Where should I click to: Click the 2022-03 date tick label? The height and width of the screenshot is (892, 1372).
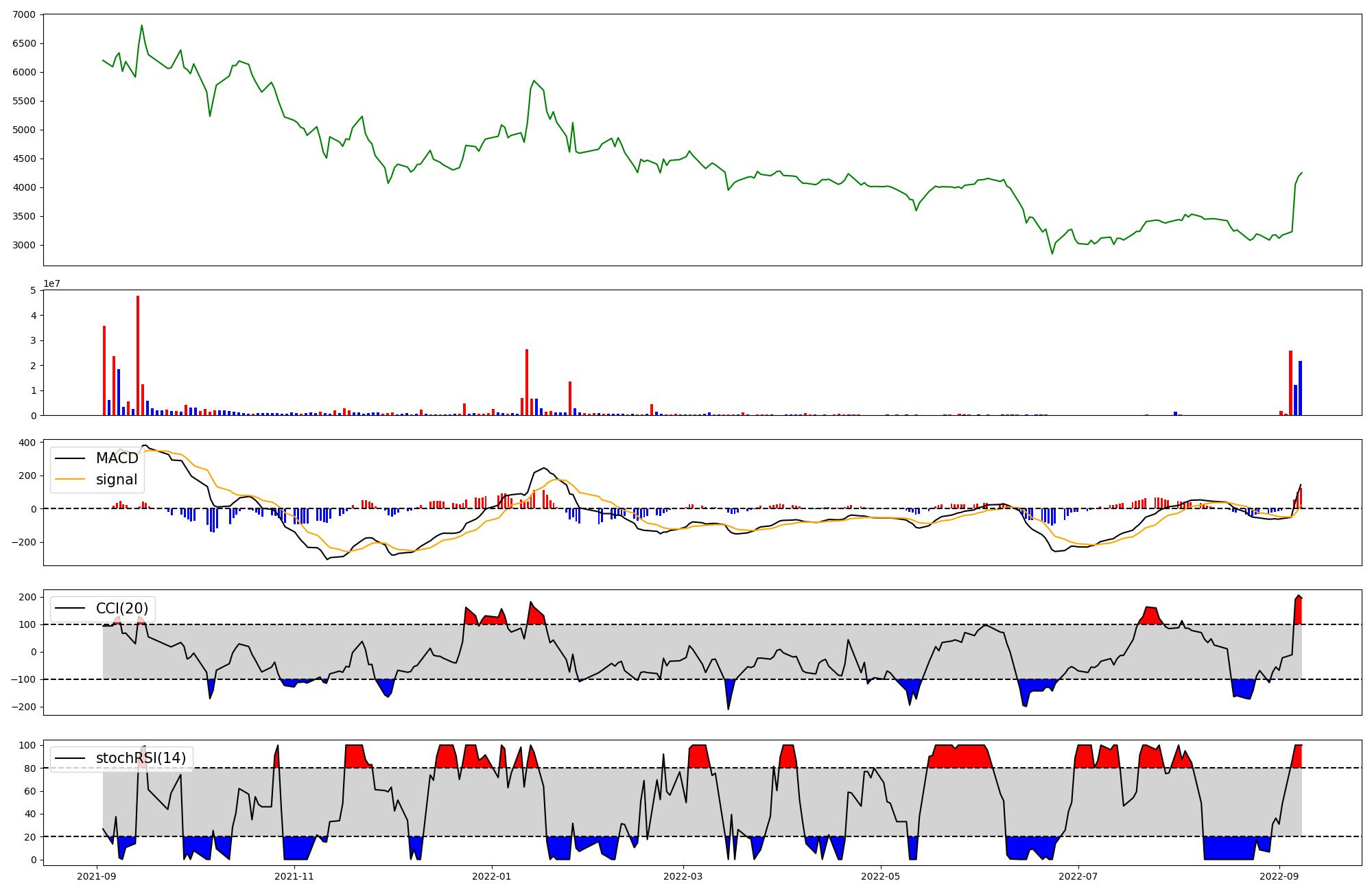click(x=683, y=876)
